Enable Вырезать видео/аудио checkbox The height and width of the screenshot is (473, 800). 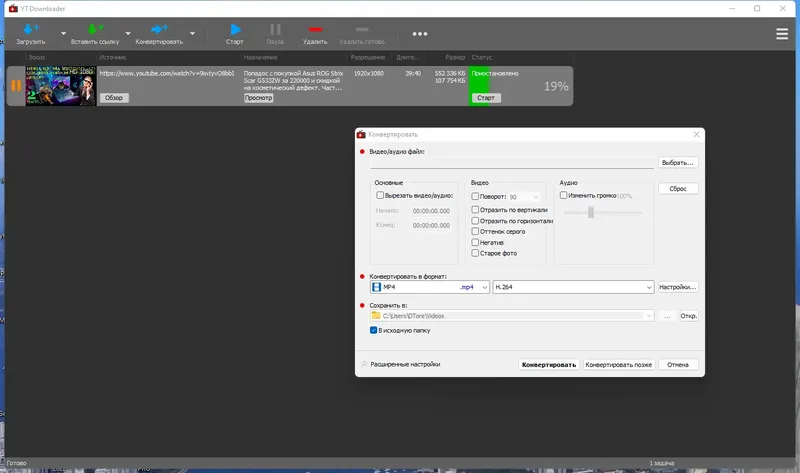pos(380,195)
